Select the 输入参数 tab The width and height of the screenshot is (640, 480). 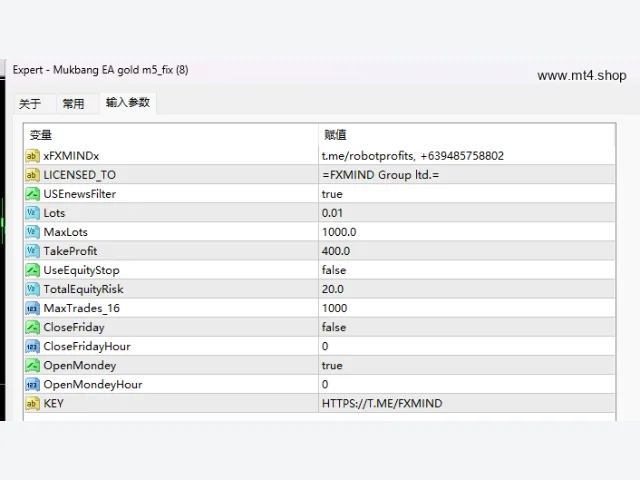coord(128,102)
